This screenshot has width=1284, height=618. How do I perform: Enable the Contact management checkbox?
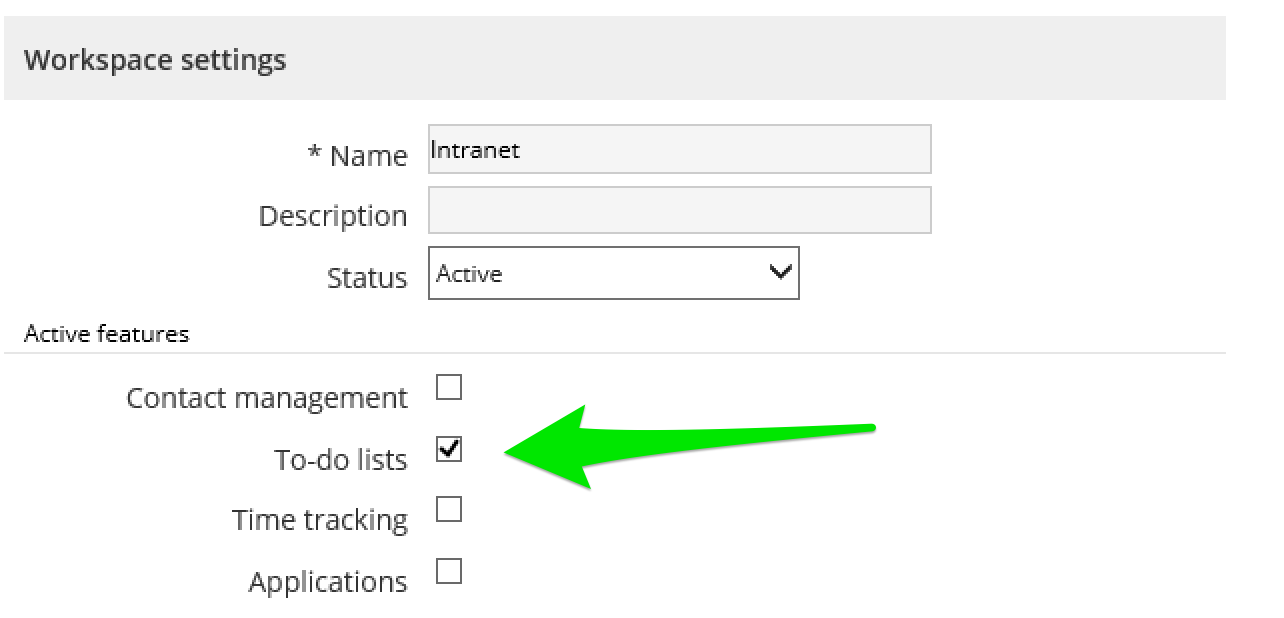point(449,387)
